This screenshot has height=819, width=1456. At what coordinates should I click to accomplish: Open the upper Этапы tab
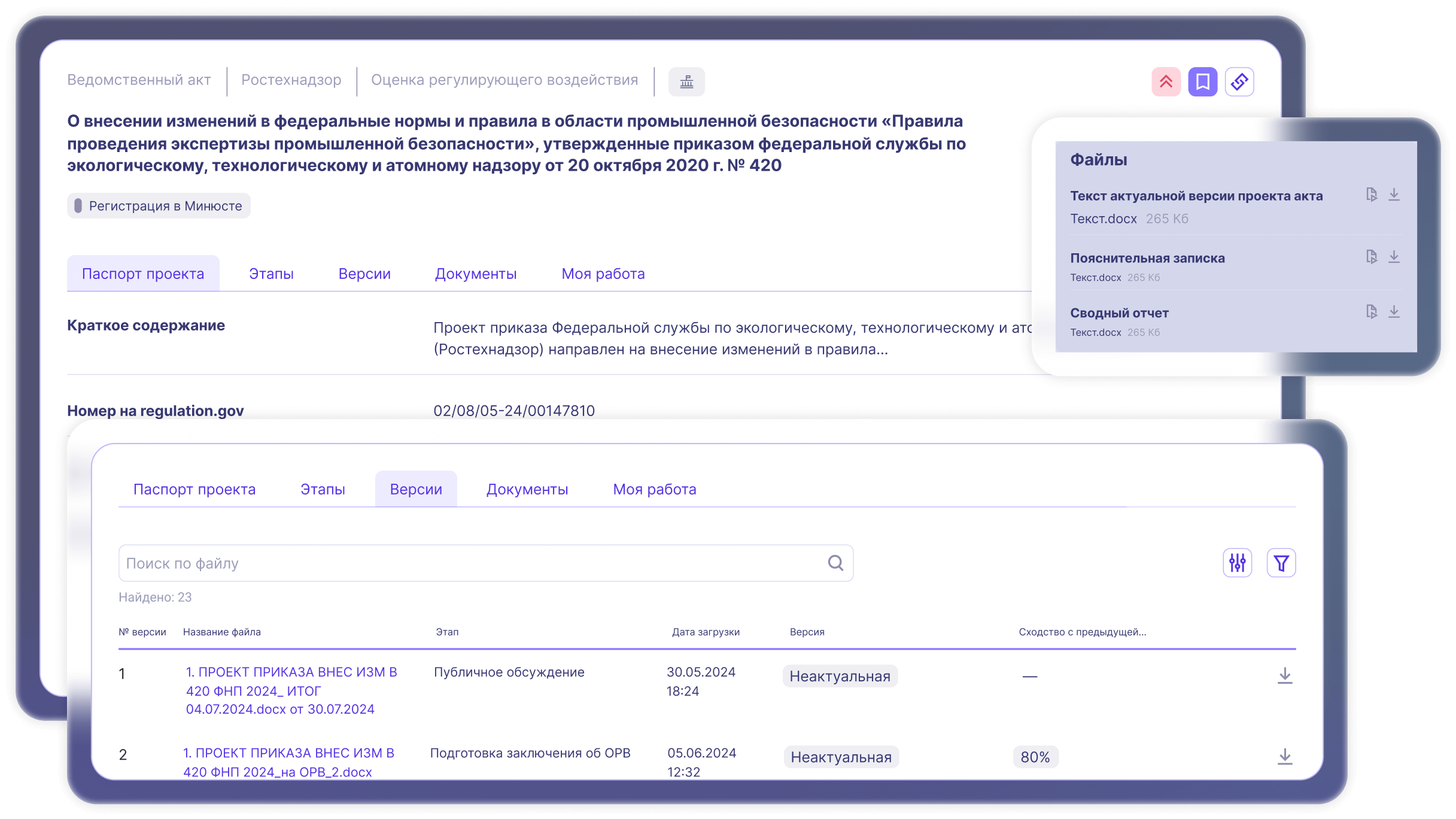271,274
